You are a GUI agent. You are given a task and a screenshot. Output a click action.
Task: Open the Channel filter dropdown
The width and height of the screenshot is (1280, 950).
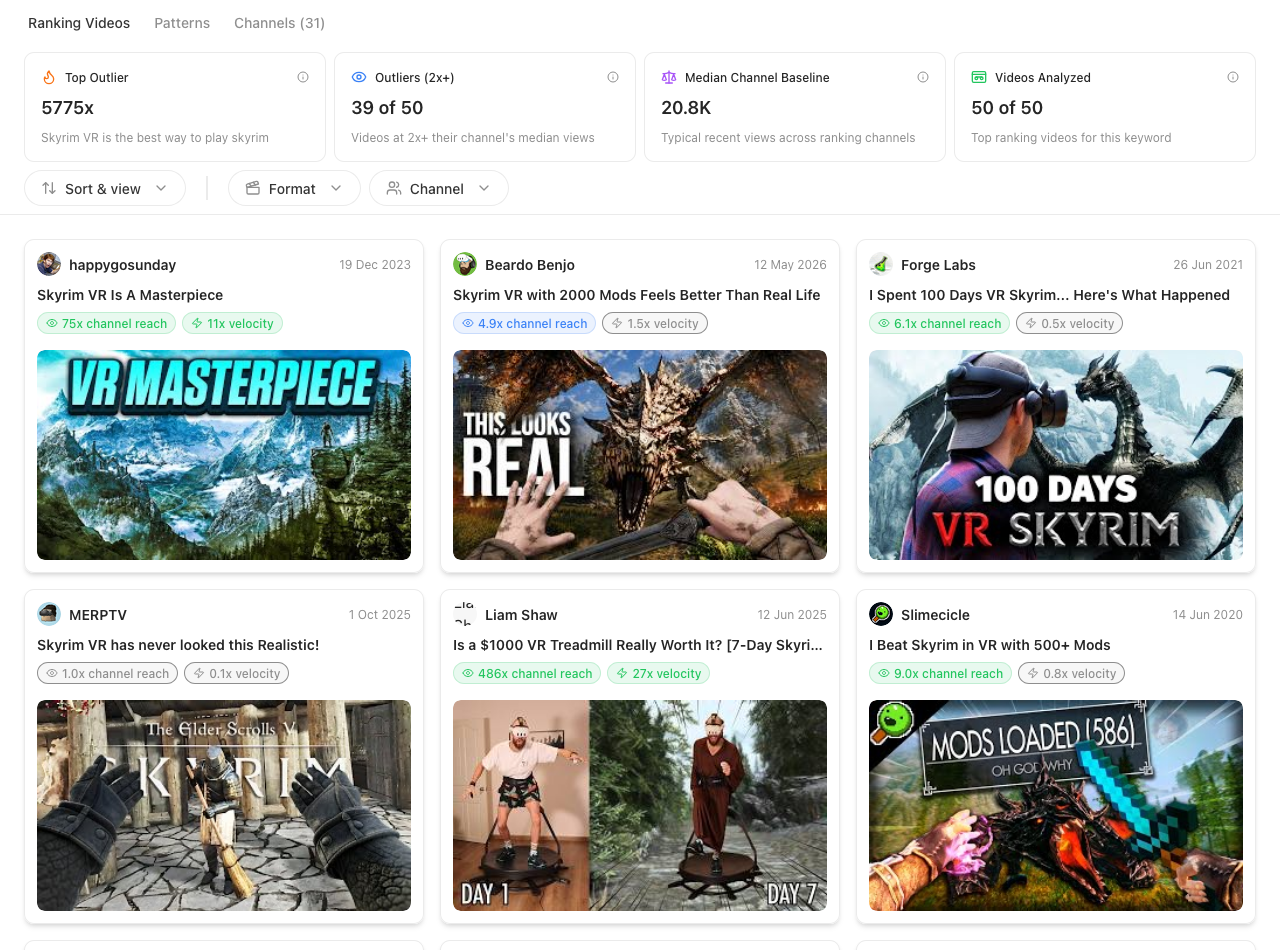[439, 188]
